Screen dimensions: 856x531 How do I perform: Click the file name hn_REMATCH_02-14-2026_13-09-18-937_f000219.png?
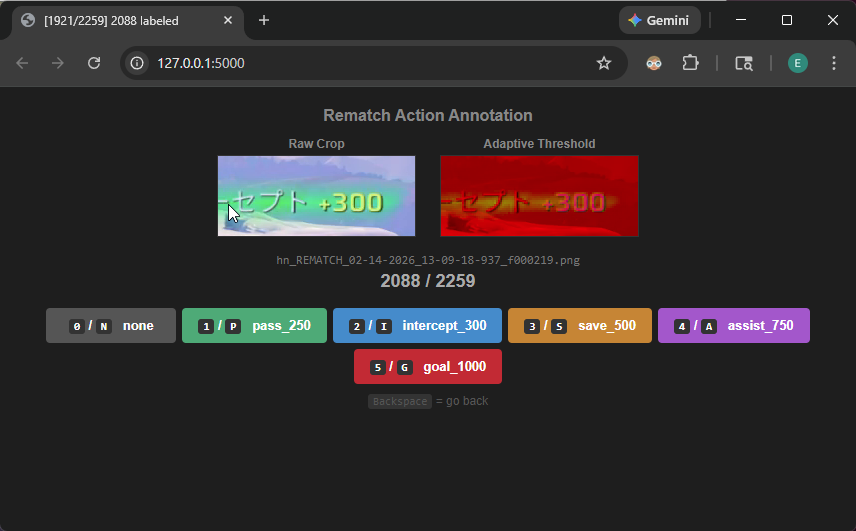428,260
